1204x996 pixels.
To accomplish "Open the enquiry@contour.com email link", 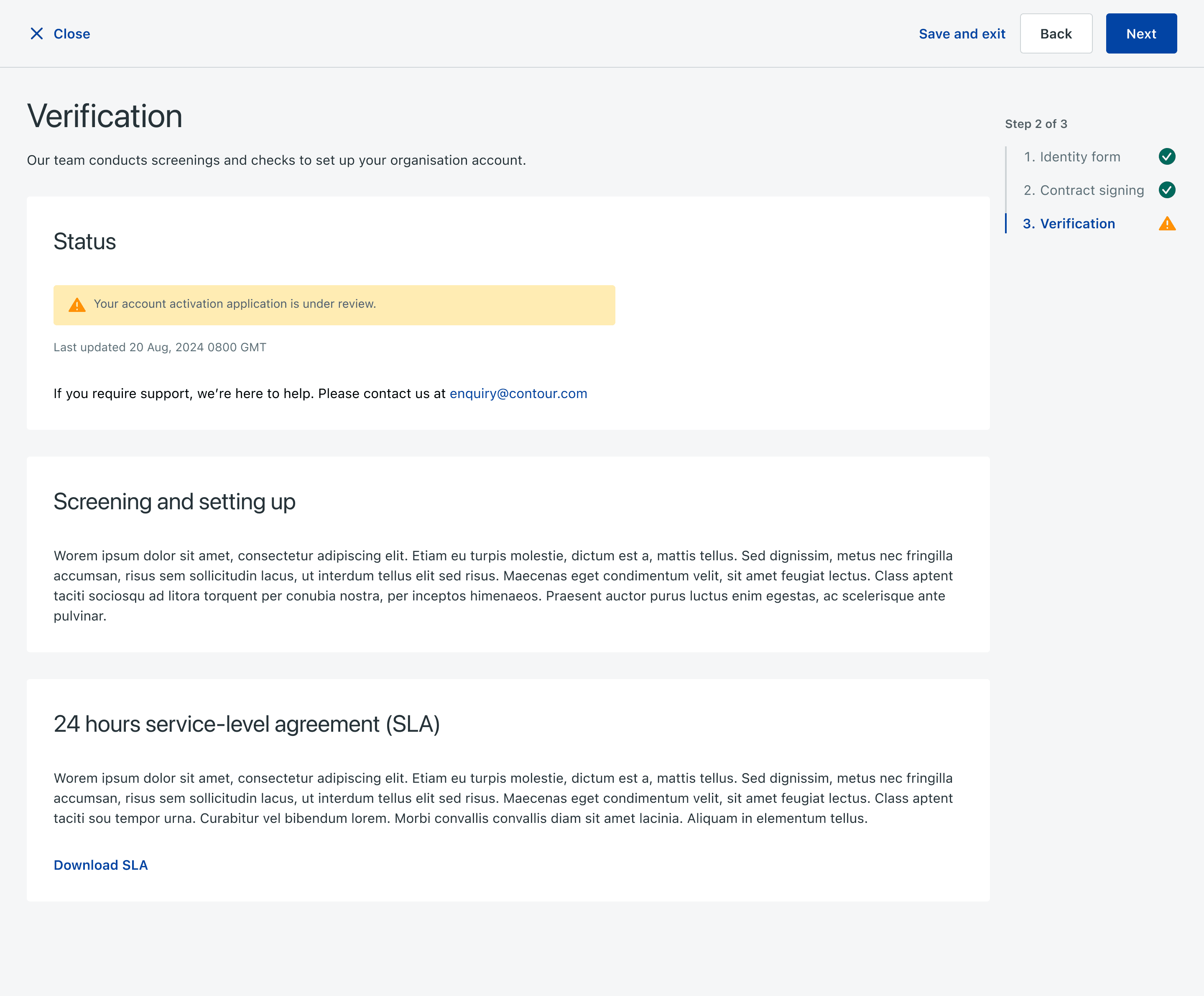I will [x=518, y=393].
